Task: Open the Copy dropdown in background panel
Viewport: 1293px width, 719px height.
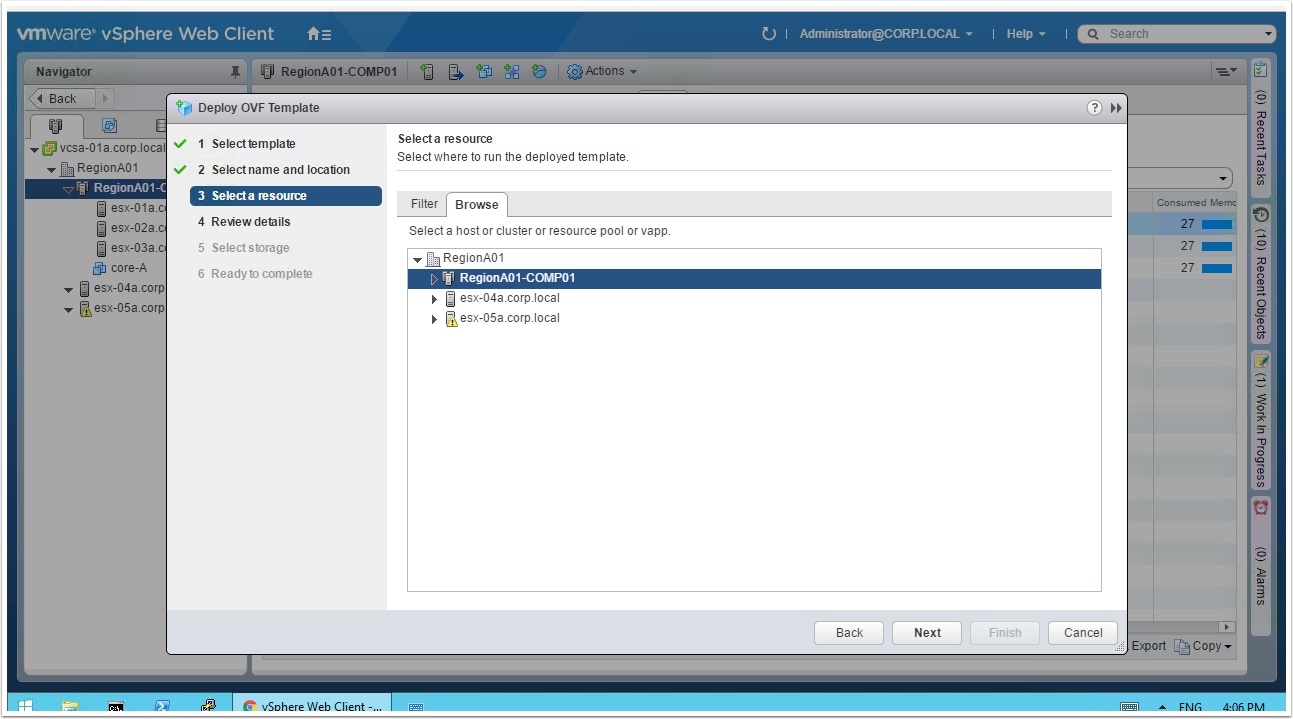Action: pyautogui.click(x=1203, y=646)
